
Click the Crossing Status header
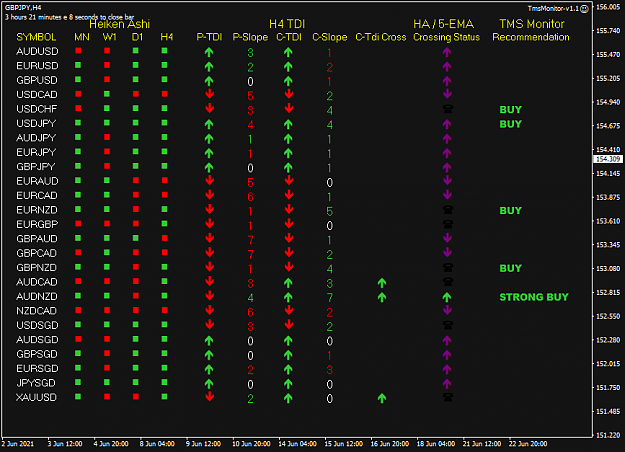(x=446, y=37)
